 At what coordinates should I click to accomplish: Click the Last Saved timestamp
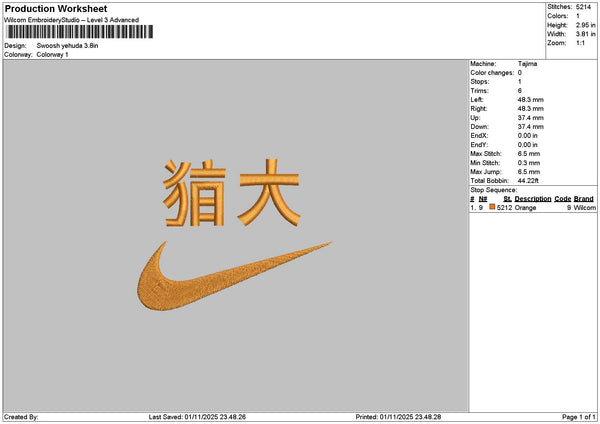[x=197, y=417]
